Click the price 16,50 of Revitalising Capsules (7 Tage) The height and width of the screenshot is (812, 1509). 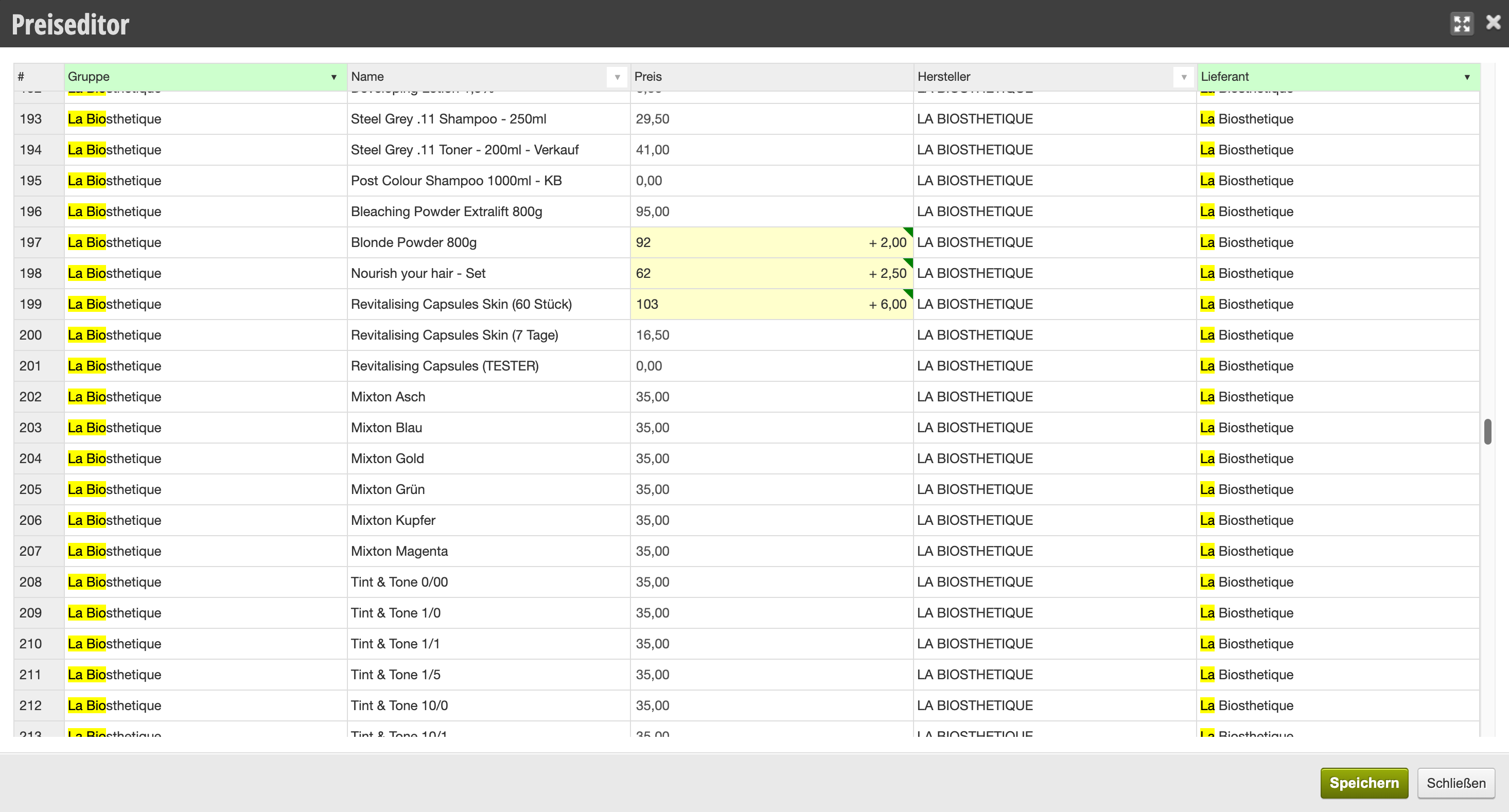(771, 335)
